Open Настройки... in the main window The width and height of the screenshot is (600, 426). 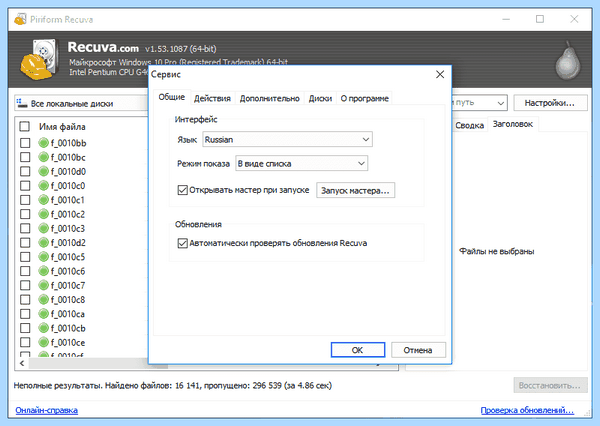pyautogui.click(x=550, y=103)
